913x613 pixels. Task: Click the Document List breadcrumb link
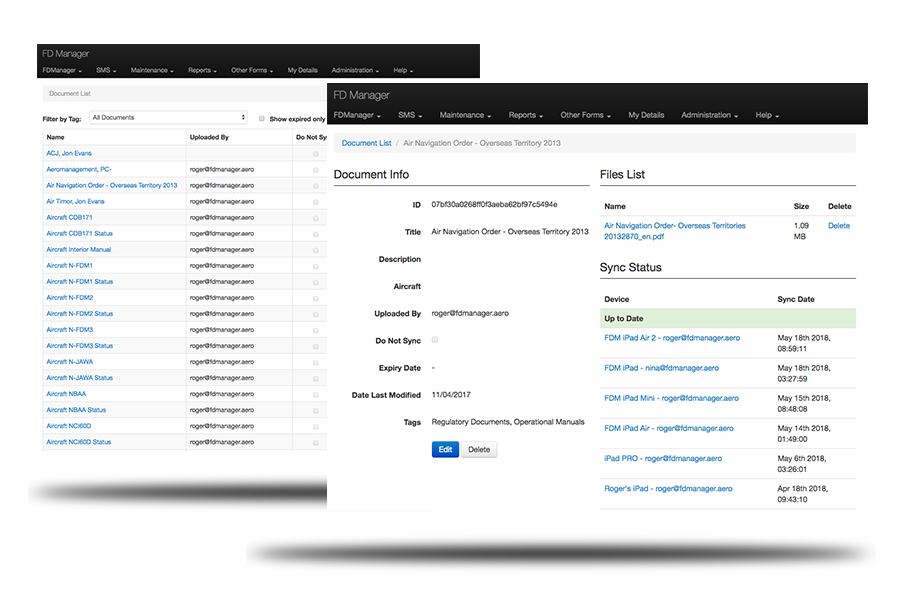click(x=366, y=143)
